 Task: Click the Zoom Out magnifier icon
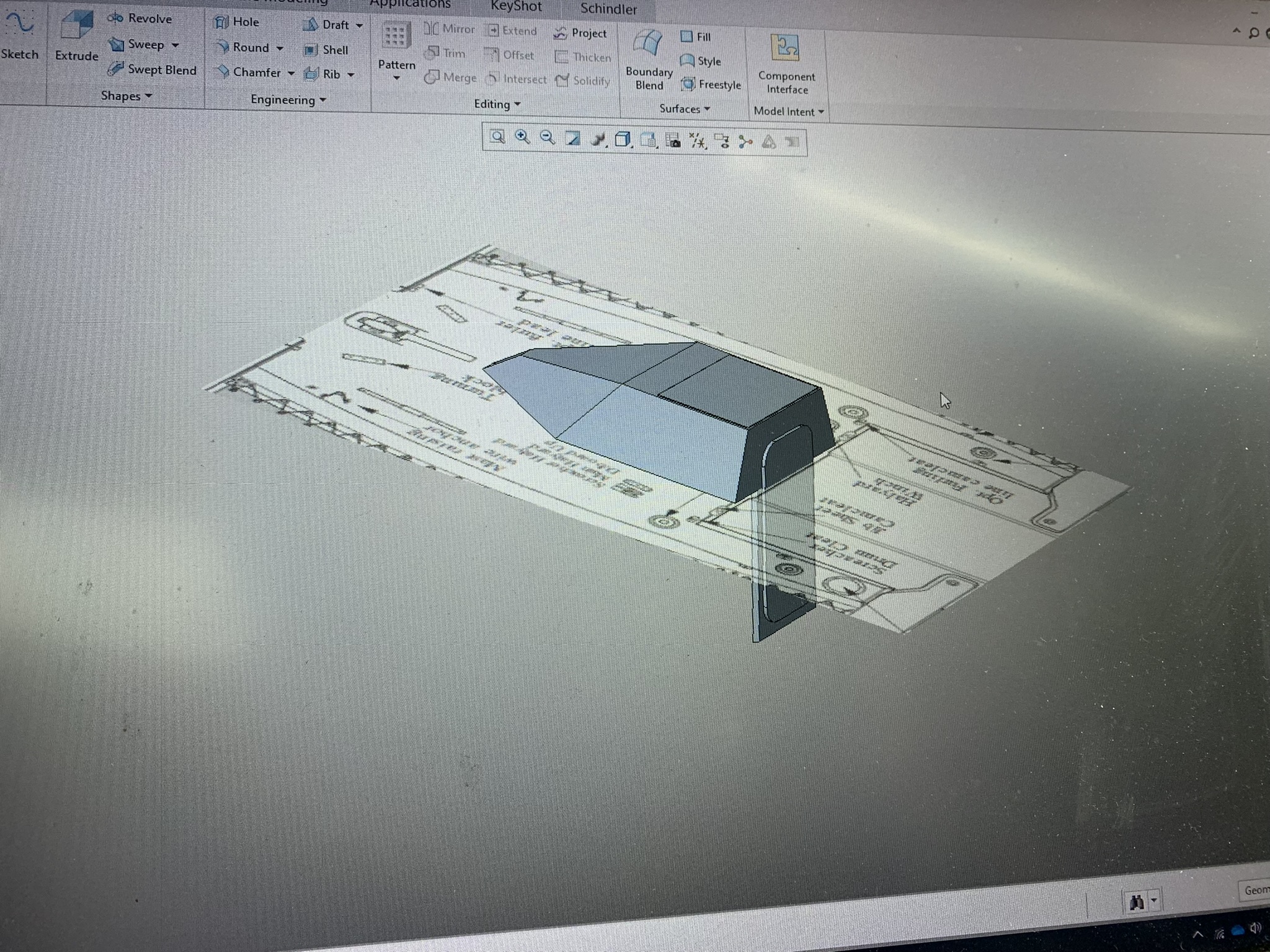coord(547,138)
